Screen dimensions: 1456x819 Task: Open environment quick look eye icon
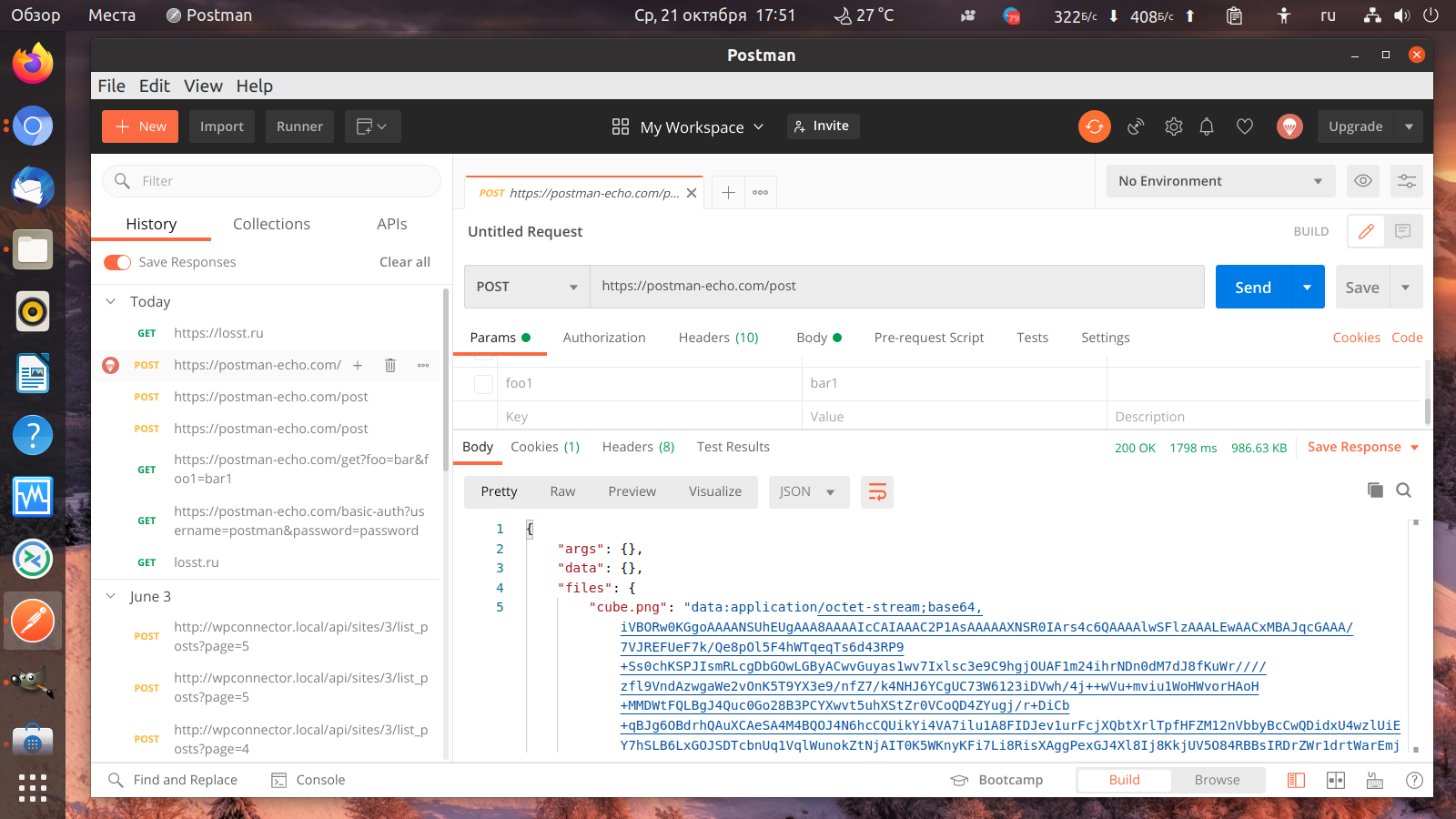(1363, 181)
